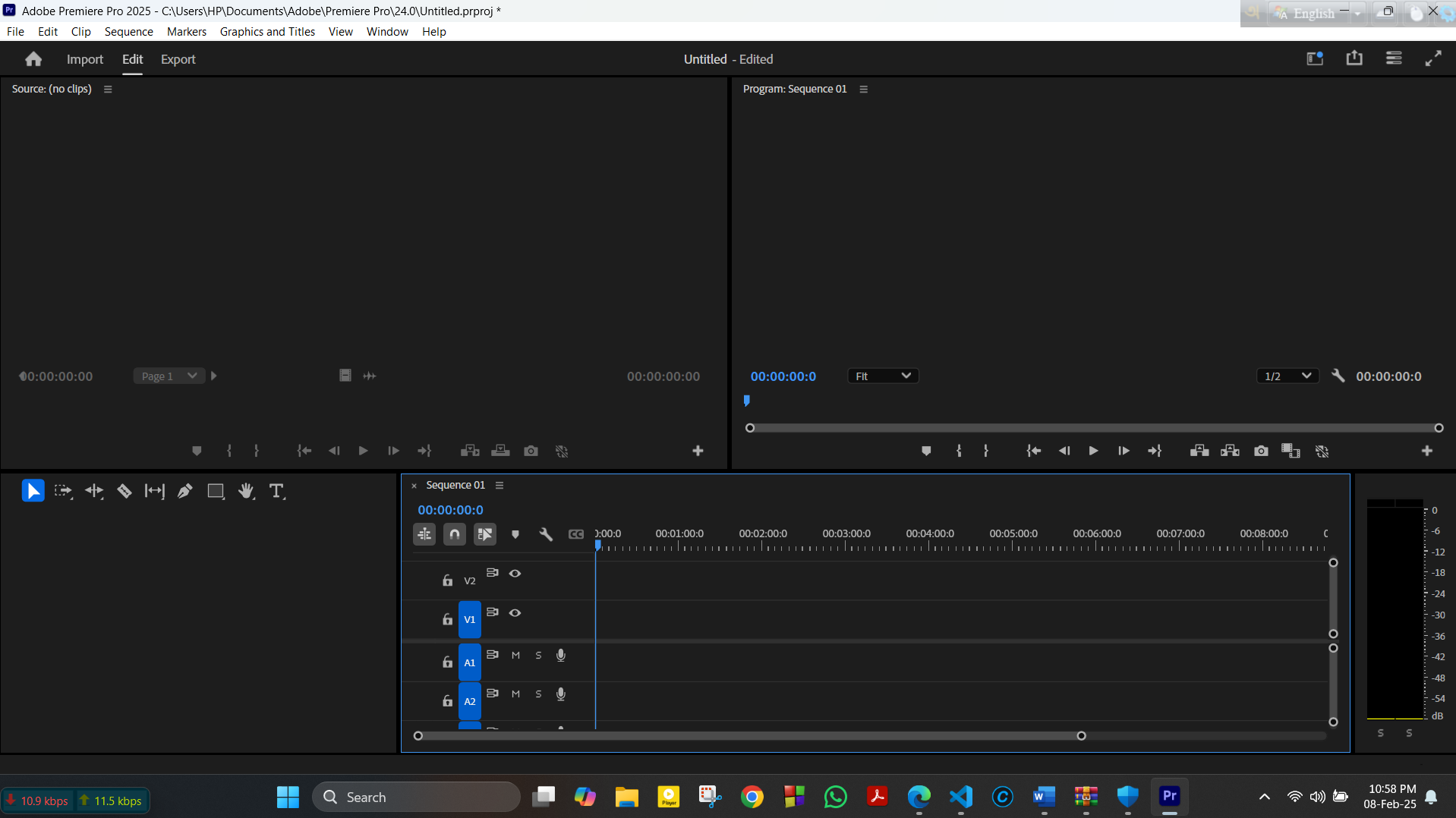Add marker in Program monitor
Screen dimensions: 1456x818
926,451
